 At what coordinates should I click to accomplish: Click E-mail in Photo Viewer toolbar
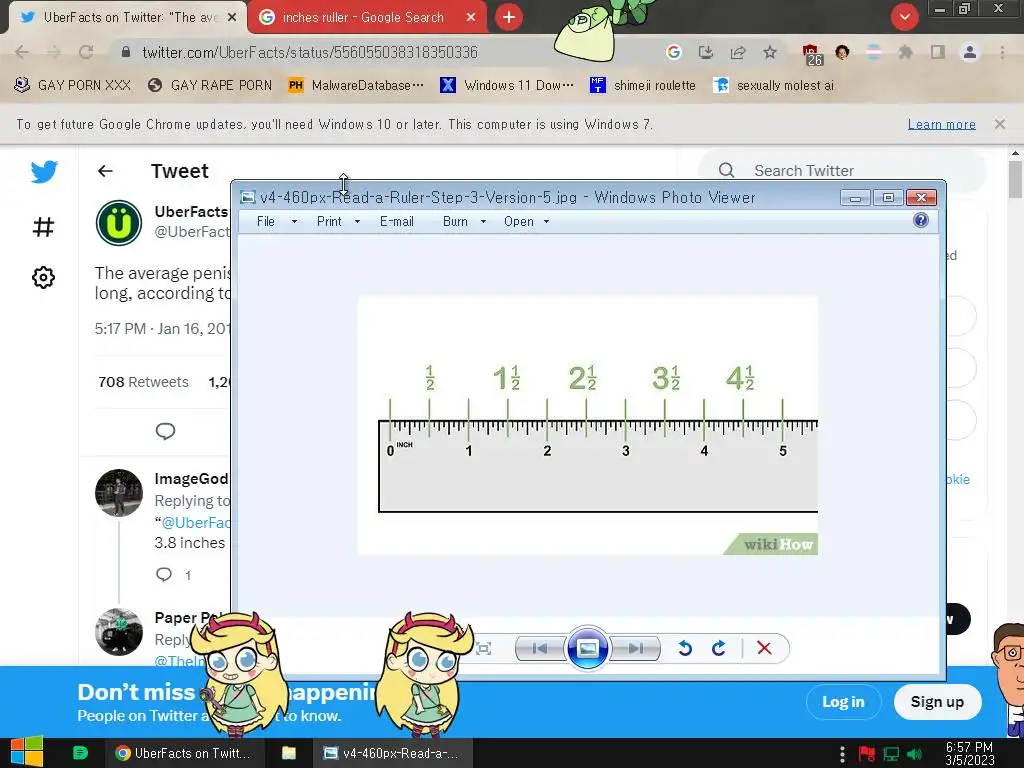click(396, 221)
